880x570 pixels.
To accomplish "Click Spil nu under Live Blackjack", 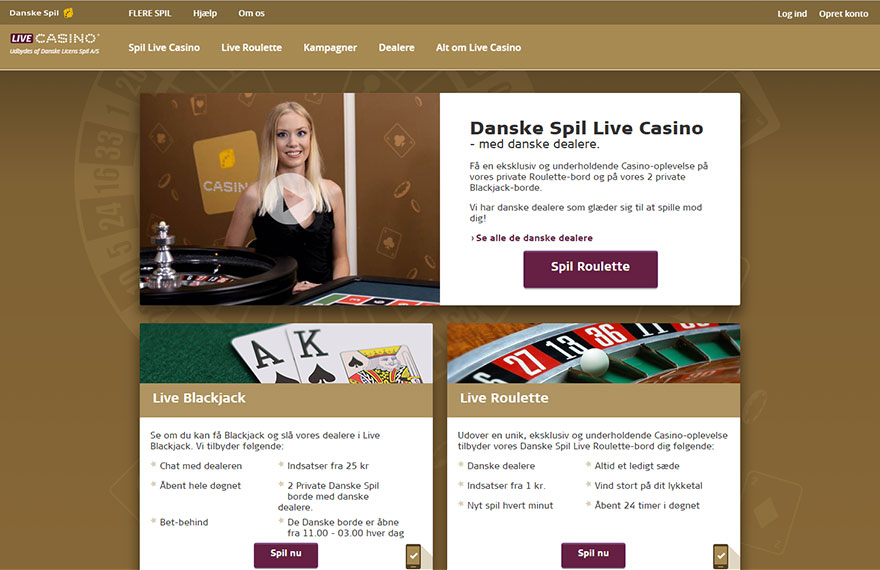I will pyautogui.click(x=286, y=555).
